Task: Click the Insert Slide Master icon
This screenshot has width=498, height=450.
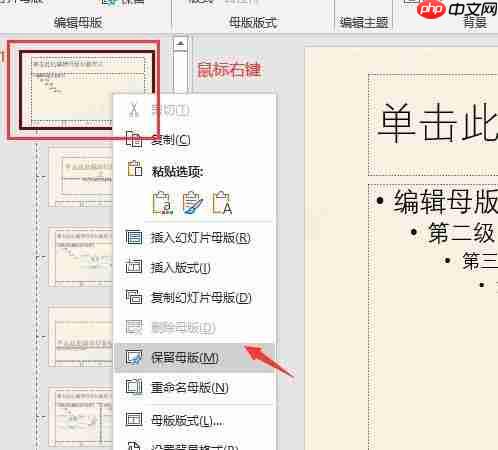Action: (134, 237)
